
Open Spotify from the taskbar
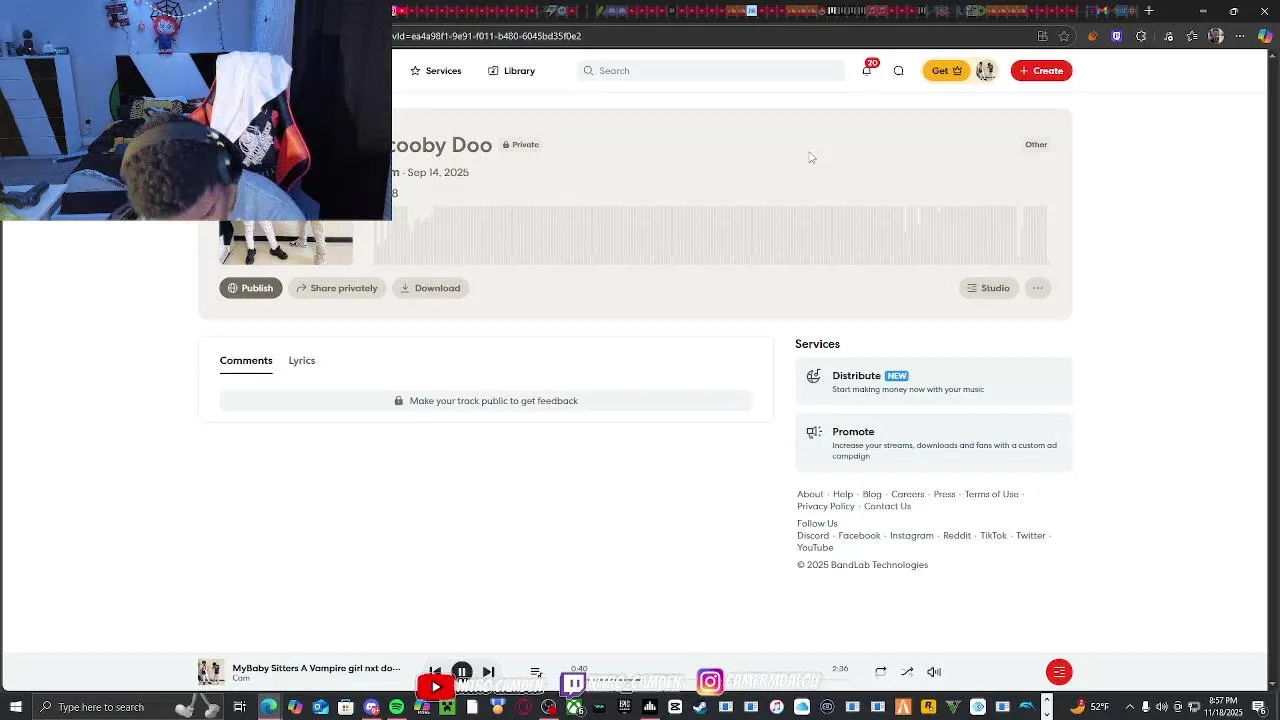397,707
